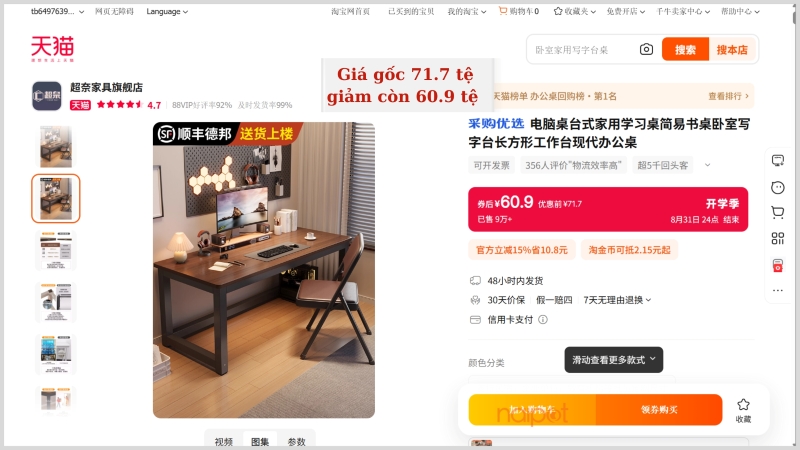This screenshot has height=450, width=800.
Task: Select the first desk thumbnail image
Action: tap(56, 147)
